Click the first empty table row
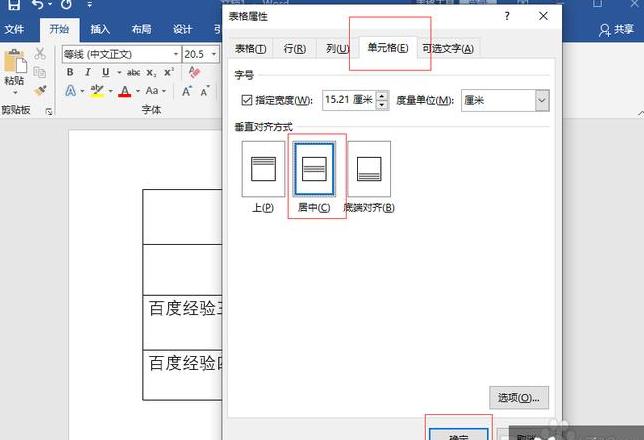 click(183, 217)
